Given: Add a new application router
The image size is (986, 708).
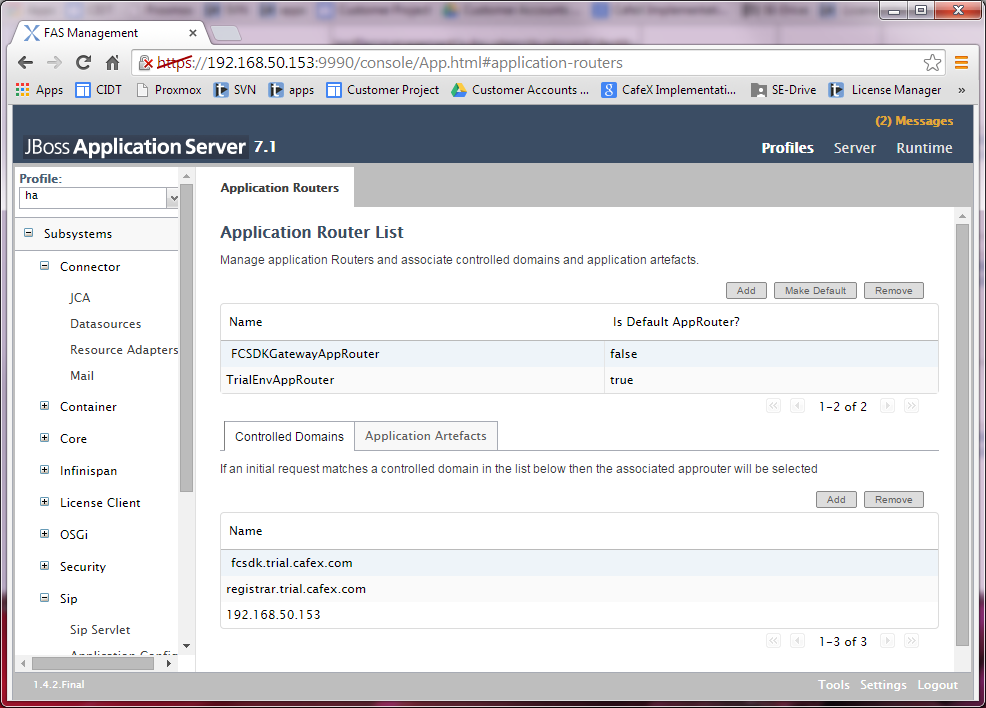Looking at the screenshot, I should coord(746,290).
